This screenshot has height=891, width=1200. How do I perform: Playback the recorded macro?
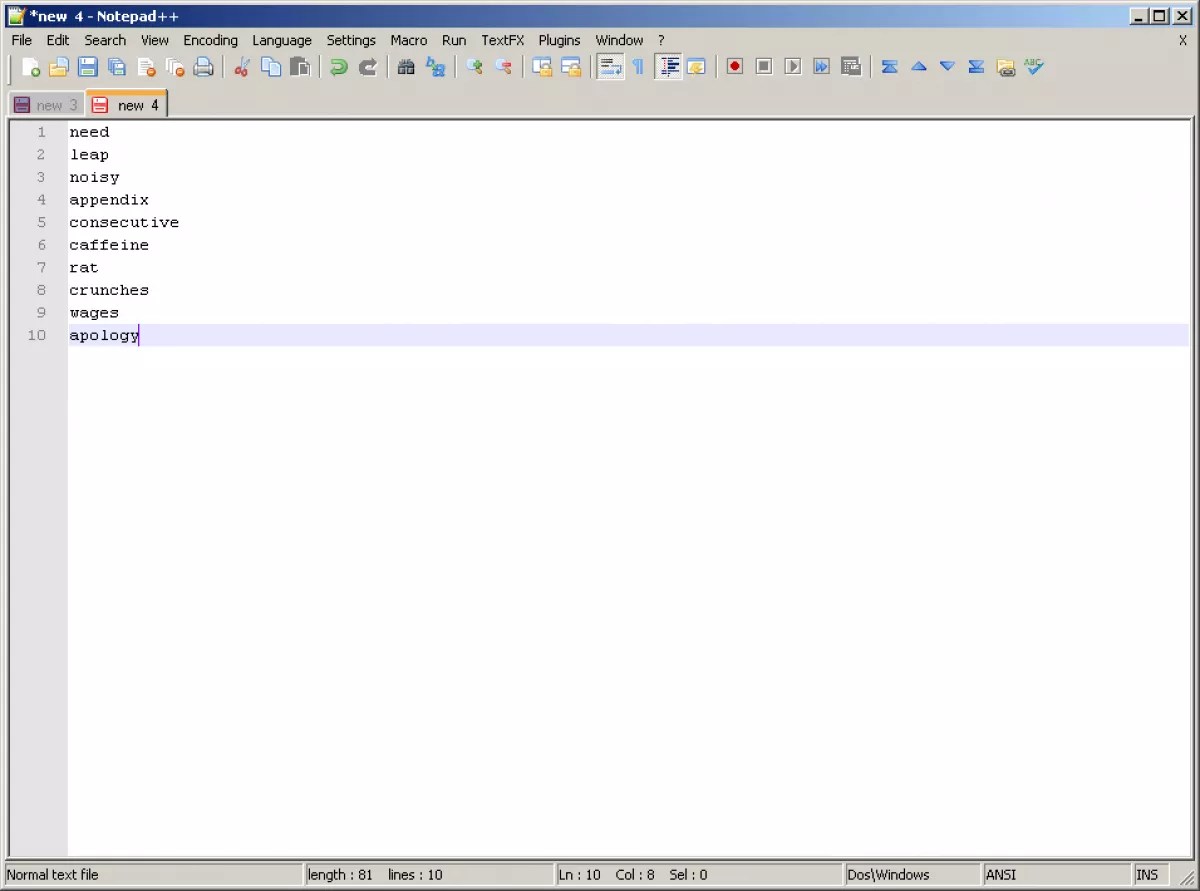click(792, 66)
